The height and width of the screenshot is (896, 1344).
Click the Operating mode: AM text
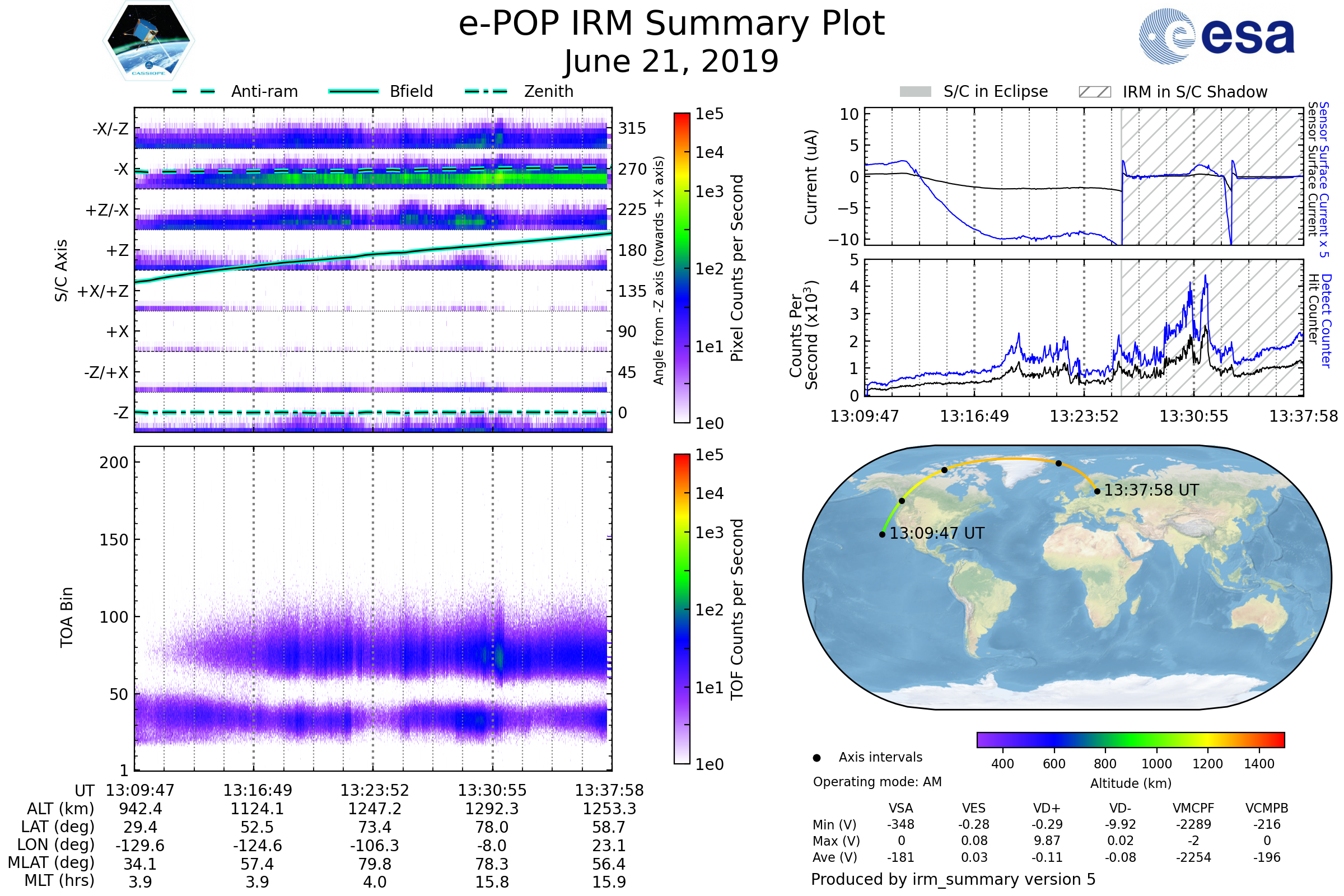coord(877,782)
